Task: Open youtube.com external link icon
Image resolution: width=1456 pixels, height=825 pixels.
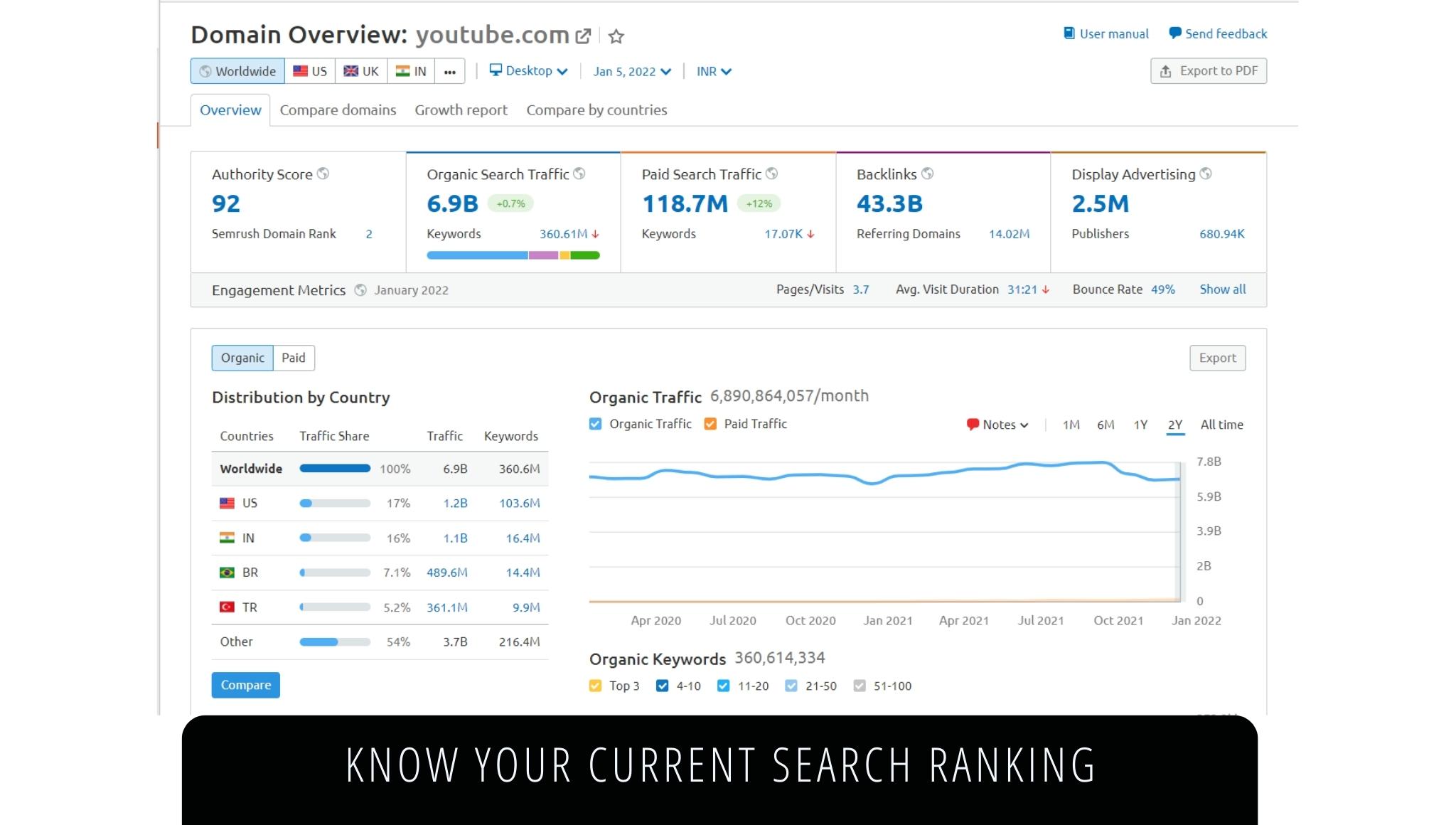Action: (583, 36)
